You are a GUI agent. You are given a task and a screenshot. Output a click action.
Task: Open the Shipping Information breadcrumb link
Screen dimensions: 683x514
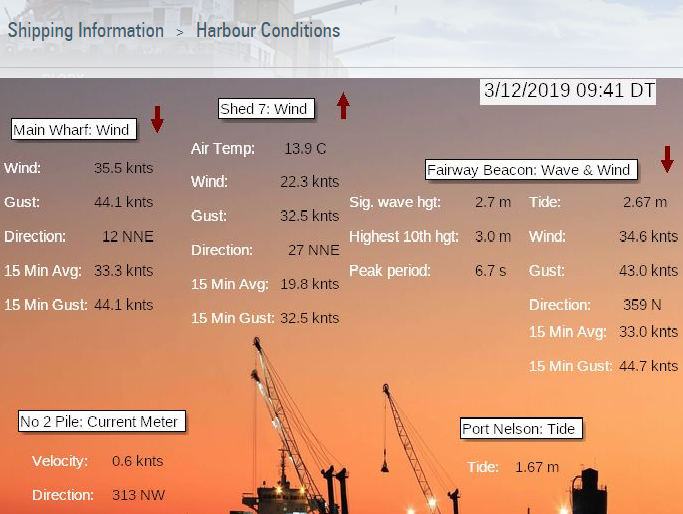pos(86,31)
